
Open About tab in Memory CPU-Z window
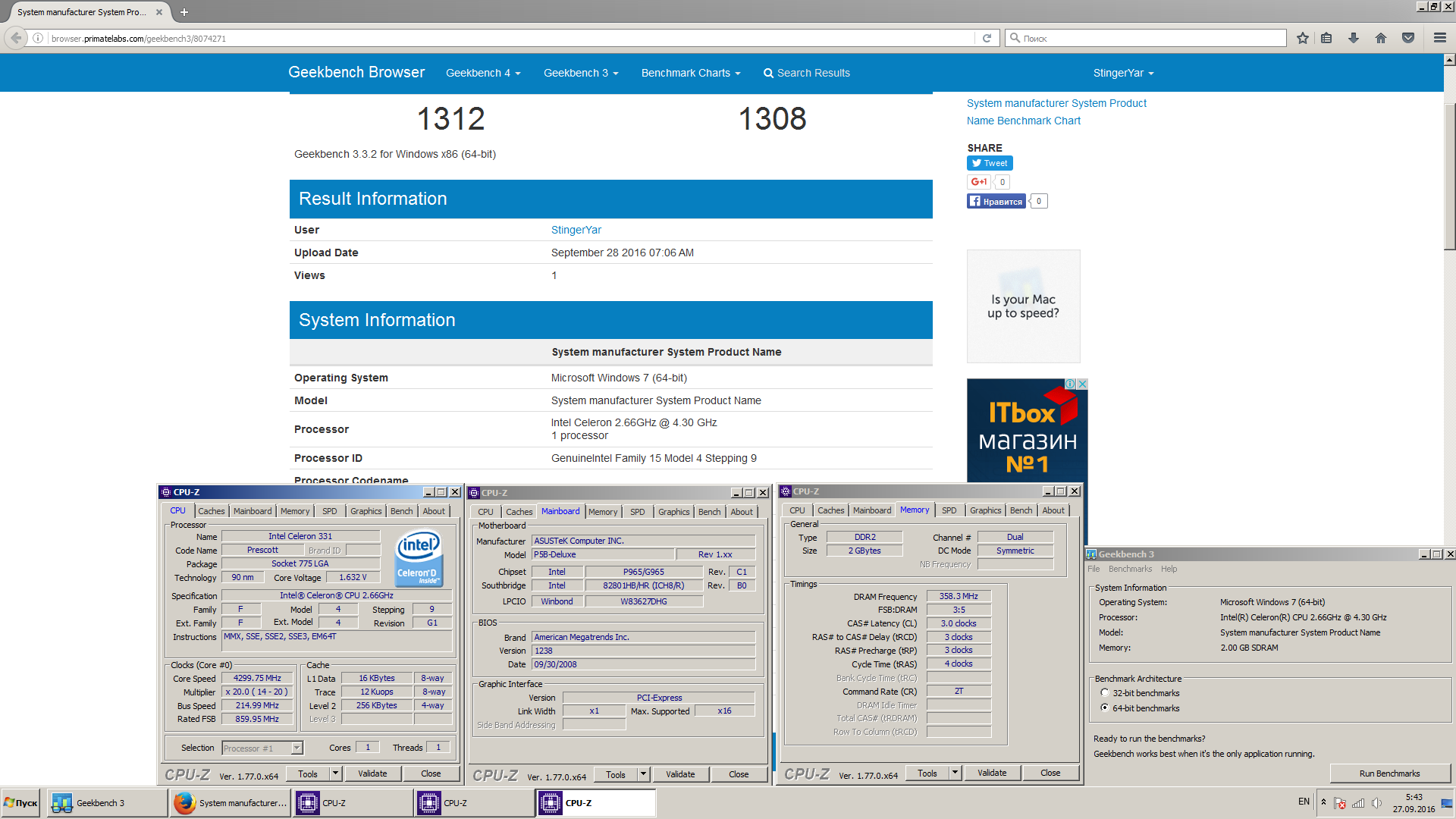click(1053, 510)
